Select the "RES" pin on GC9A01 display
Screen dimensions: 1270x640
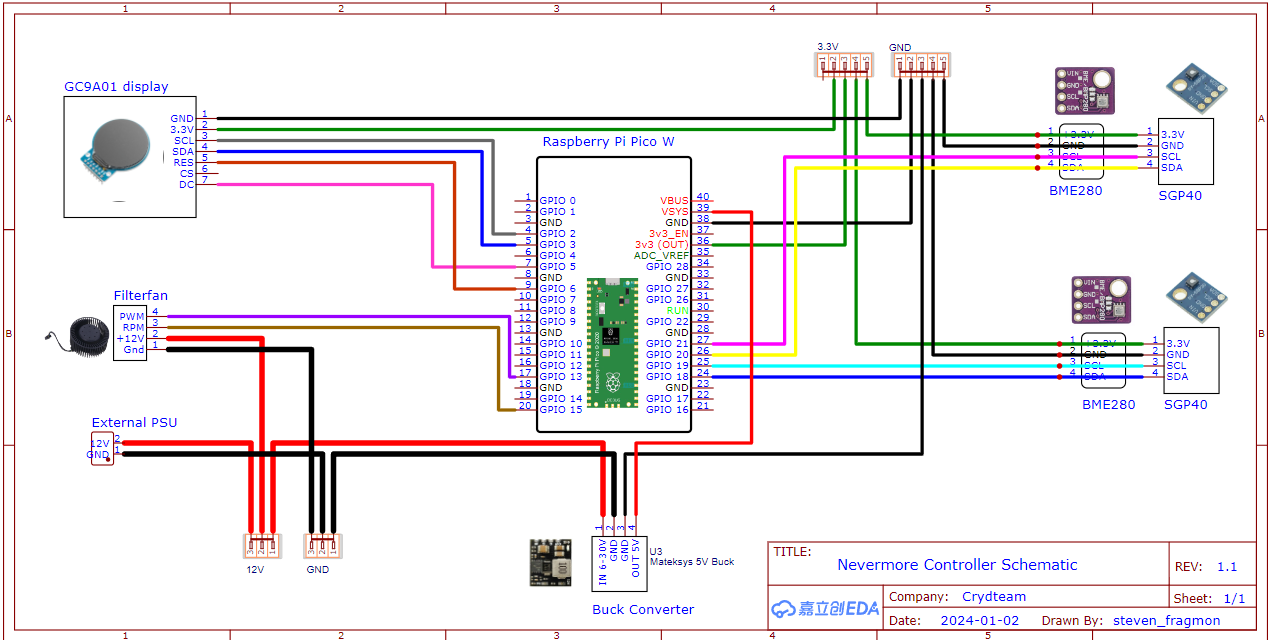click(184, 162)
